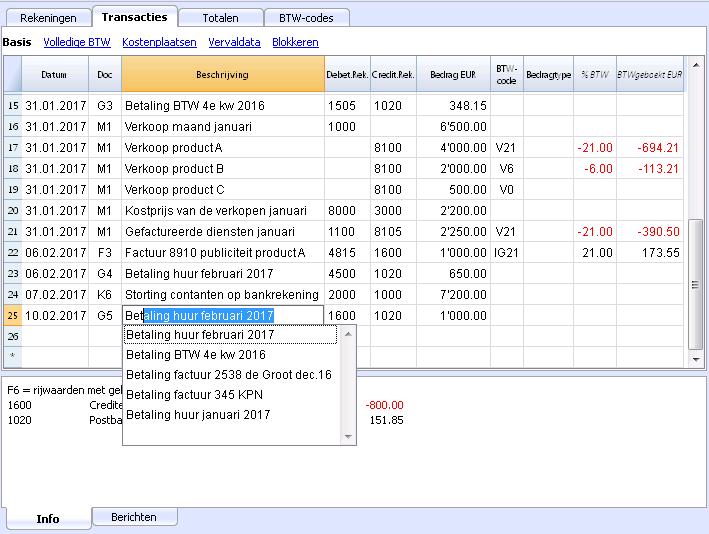Click the Datum column header
The height and width of the screenshot is (534, 709).
[54, 75]
